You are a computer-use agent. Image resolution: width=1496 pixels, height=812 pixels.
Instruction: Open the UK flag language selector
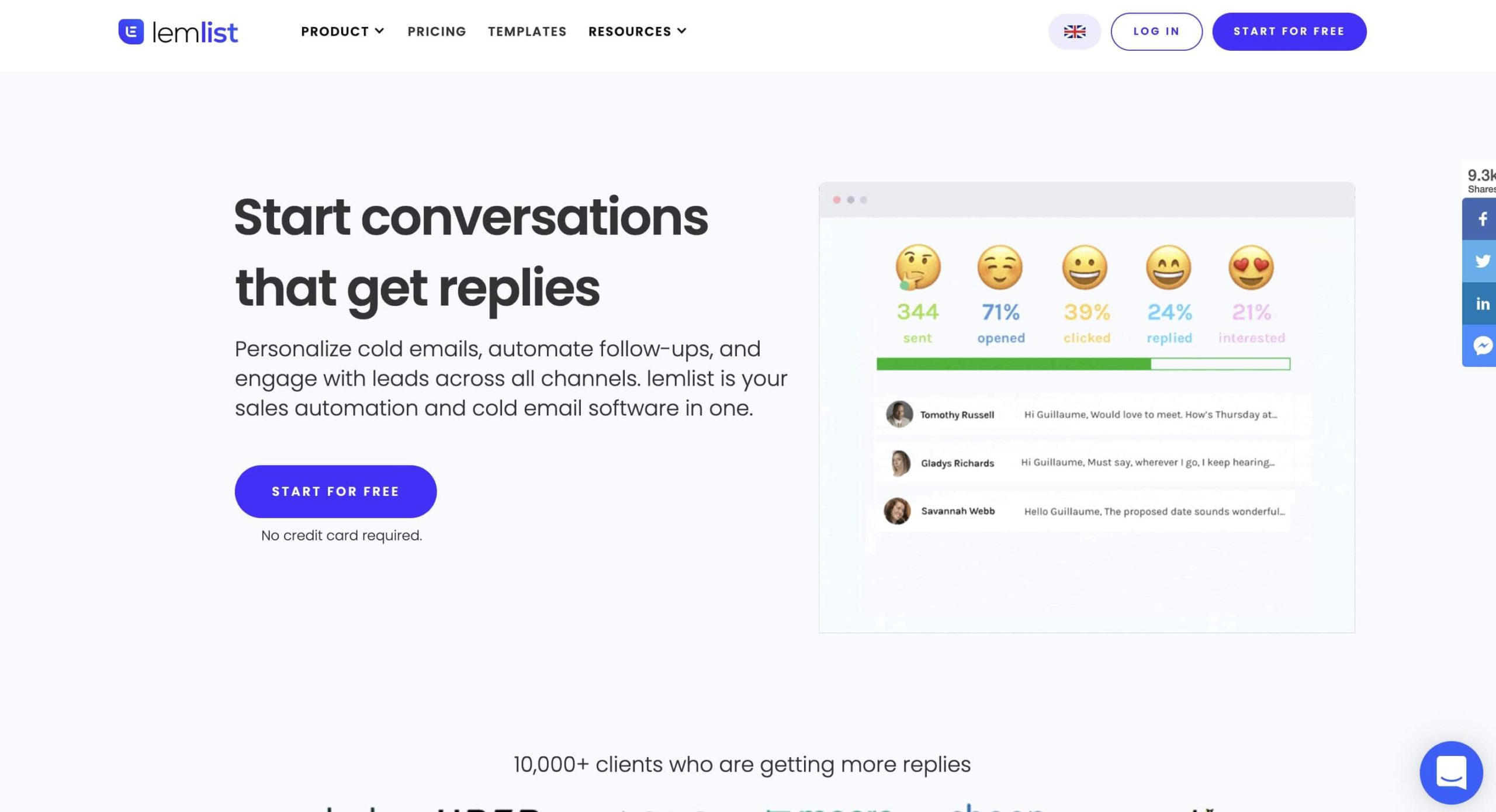(1074, 32)
